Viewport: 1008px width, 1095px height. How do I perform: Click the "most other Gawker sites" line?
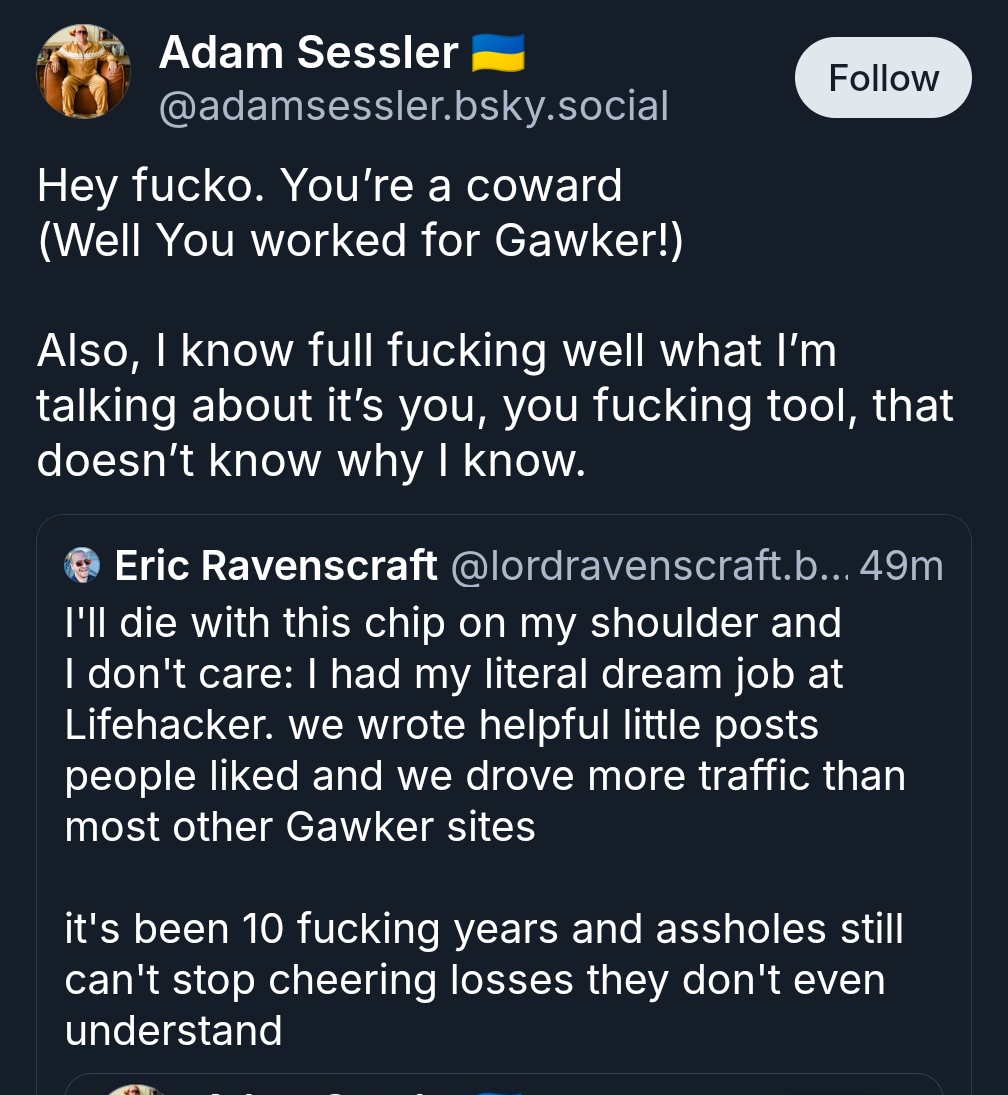(x=300, y=827)
